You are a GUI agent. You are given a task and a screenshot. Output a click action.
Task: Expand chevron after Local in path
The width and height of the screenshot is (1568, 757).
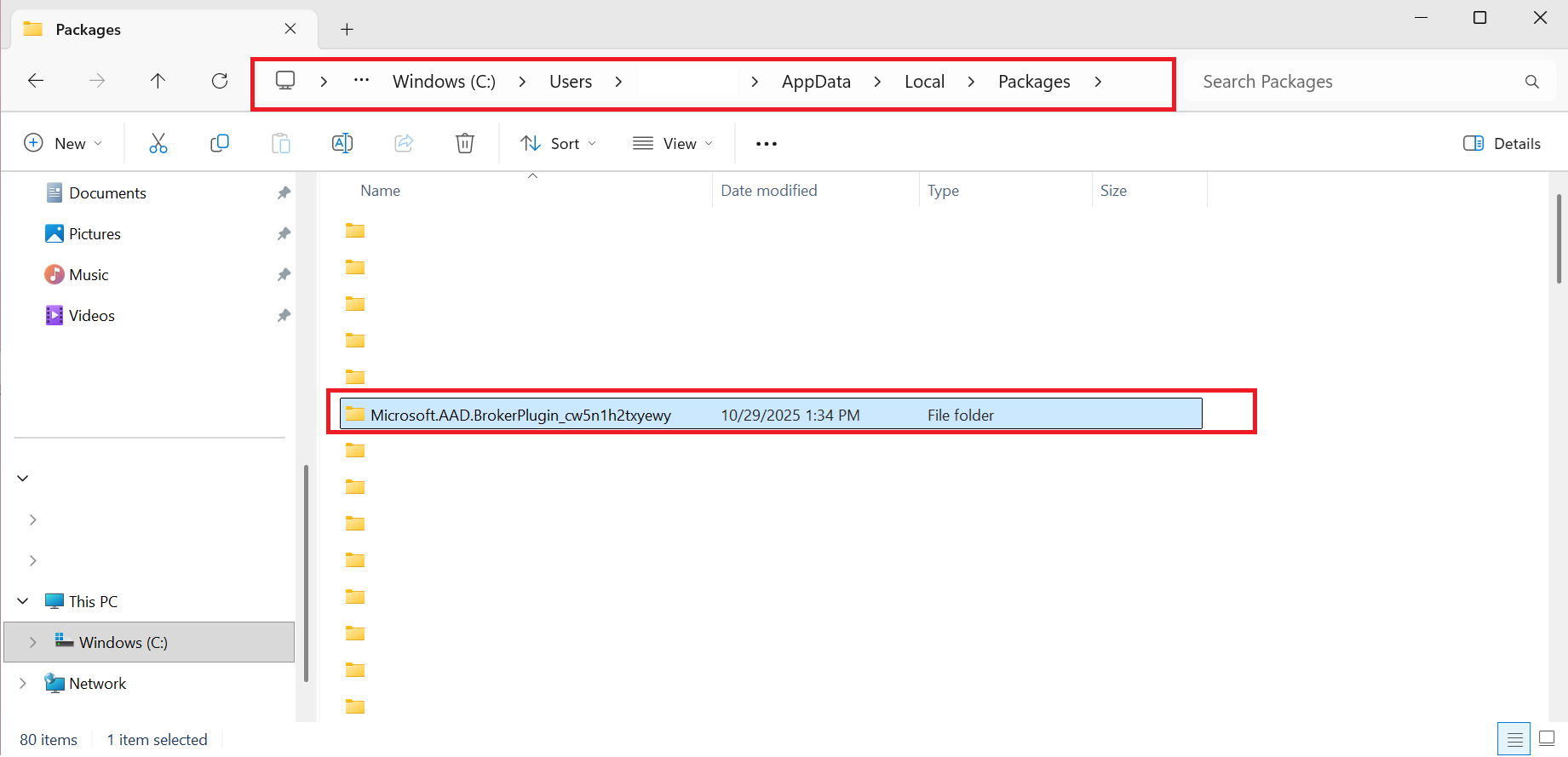tap(971, 82)
